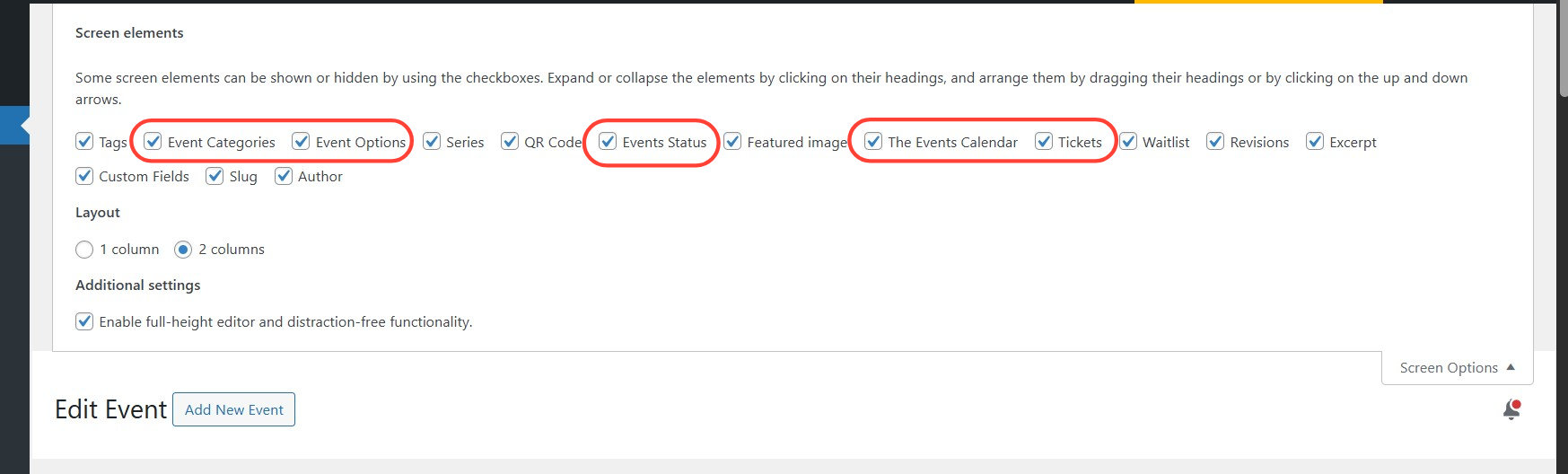This screenshot has width=1568, height=474.
Task: Toggle the Event Categories checkbox
Action: 153,142
